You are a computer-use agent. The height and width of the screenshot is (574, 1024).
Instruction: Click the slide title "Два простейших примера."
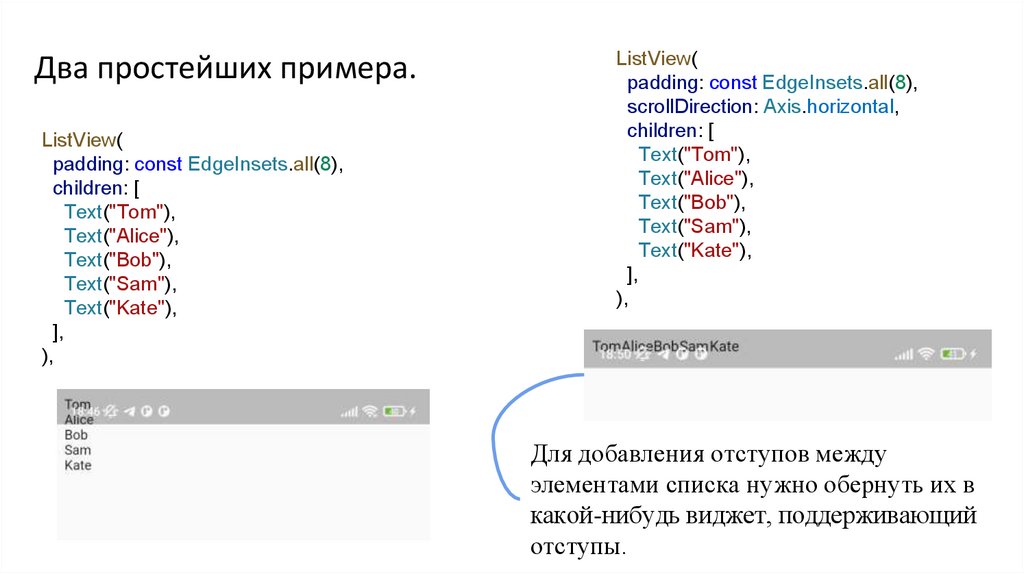[x=225, y=68]
